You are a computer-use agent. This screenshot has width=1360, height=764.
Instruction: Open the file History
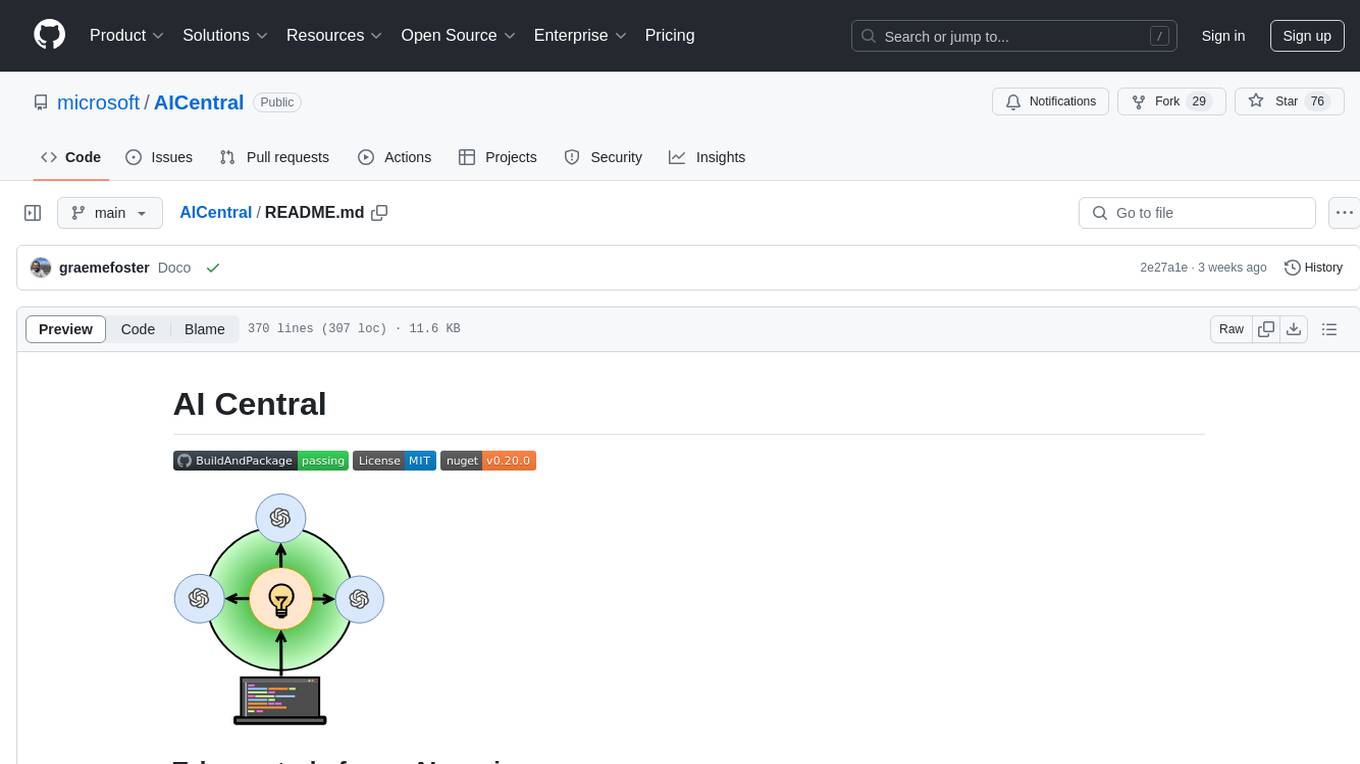[1313, 268]
